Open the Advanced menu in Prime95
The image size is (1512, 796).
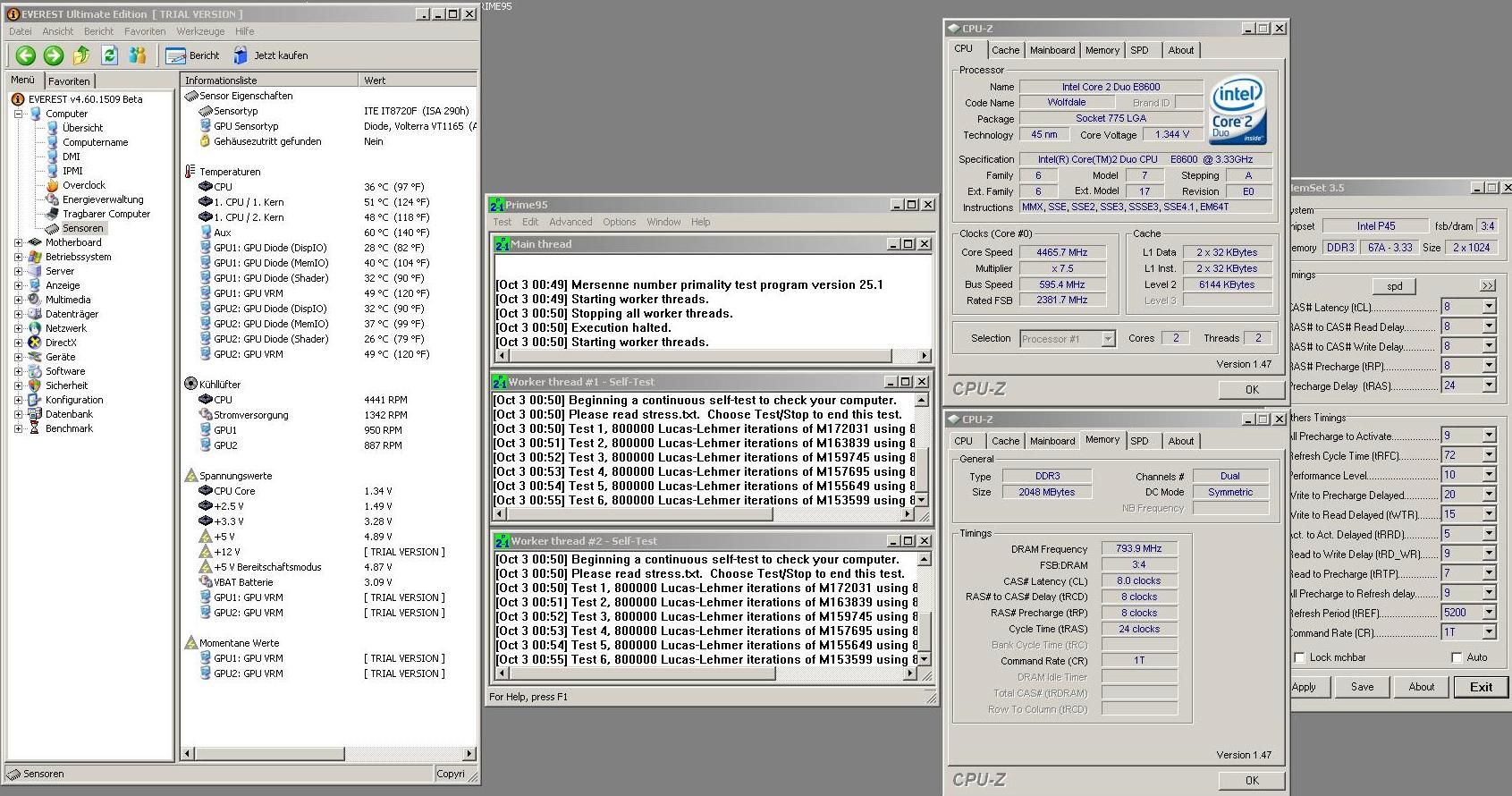pos(570,222)
